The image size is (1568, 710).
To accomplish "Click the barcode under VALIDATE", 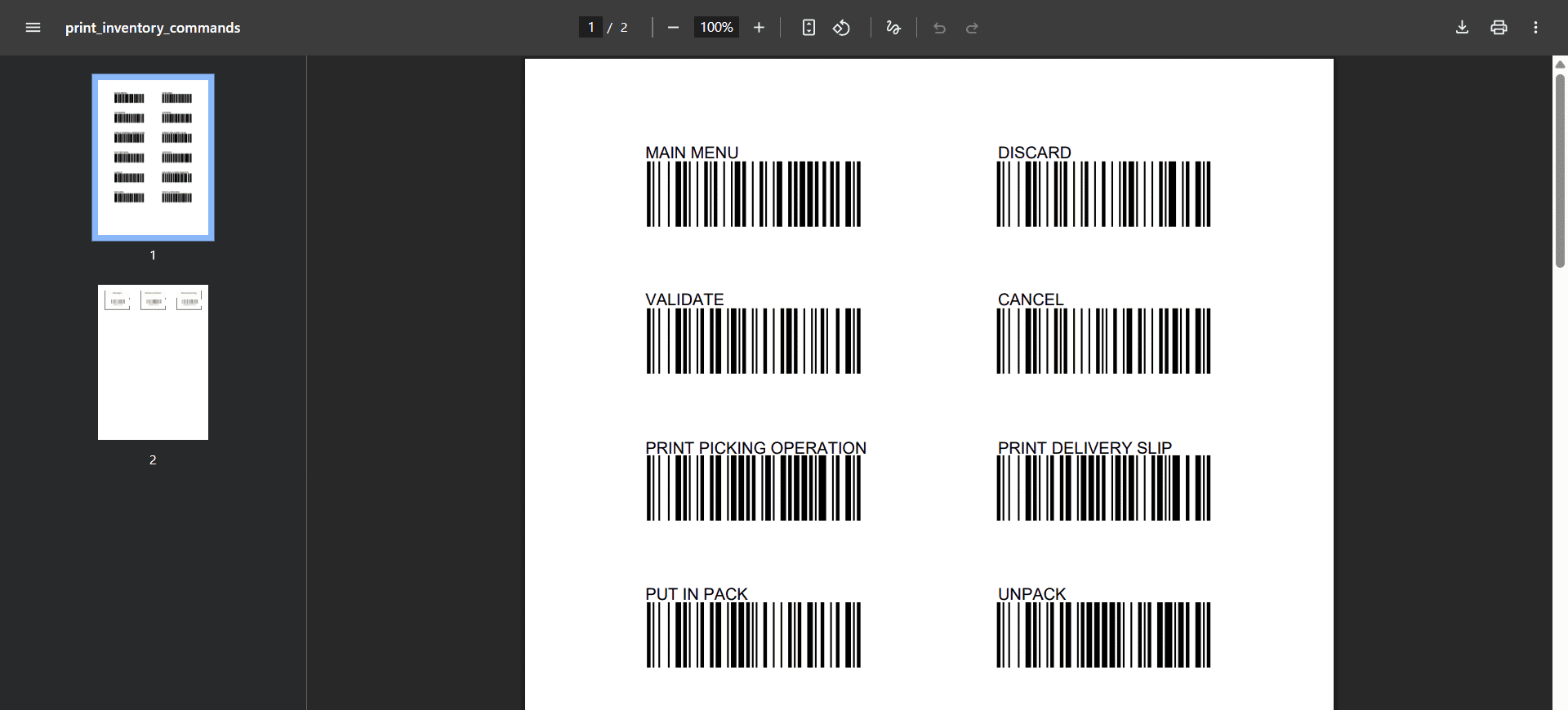I will (753, 341).
